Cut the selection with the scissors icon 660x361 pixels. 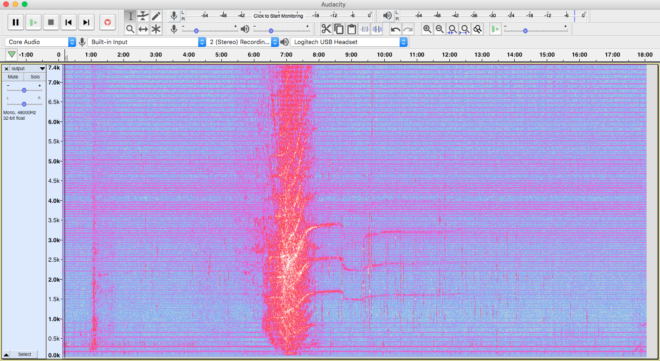point(326,29)
